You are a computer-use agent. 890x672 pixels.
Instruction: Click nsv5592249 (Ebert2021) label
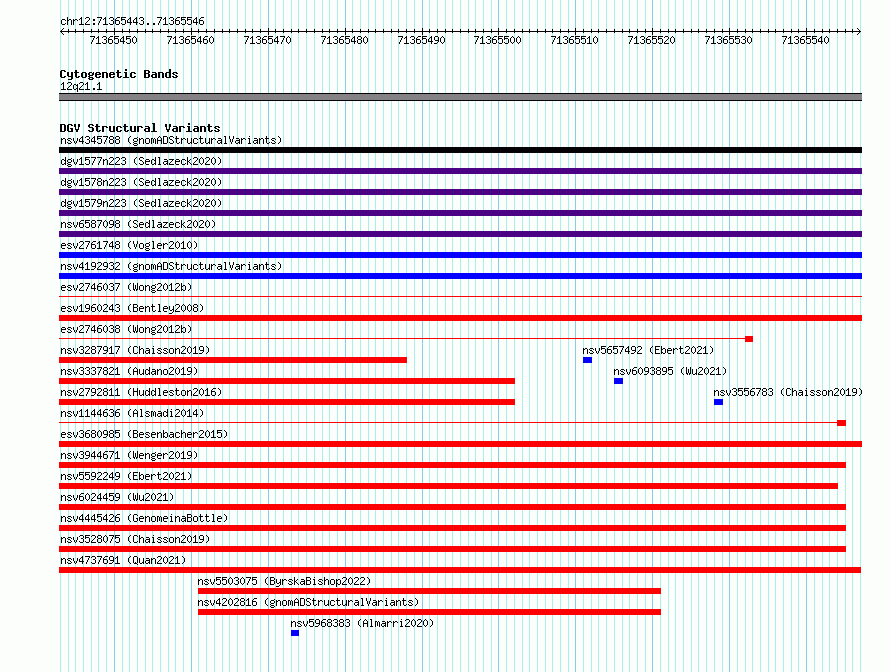pos(126,476)
